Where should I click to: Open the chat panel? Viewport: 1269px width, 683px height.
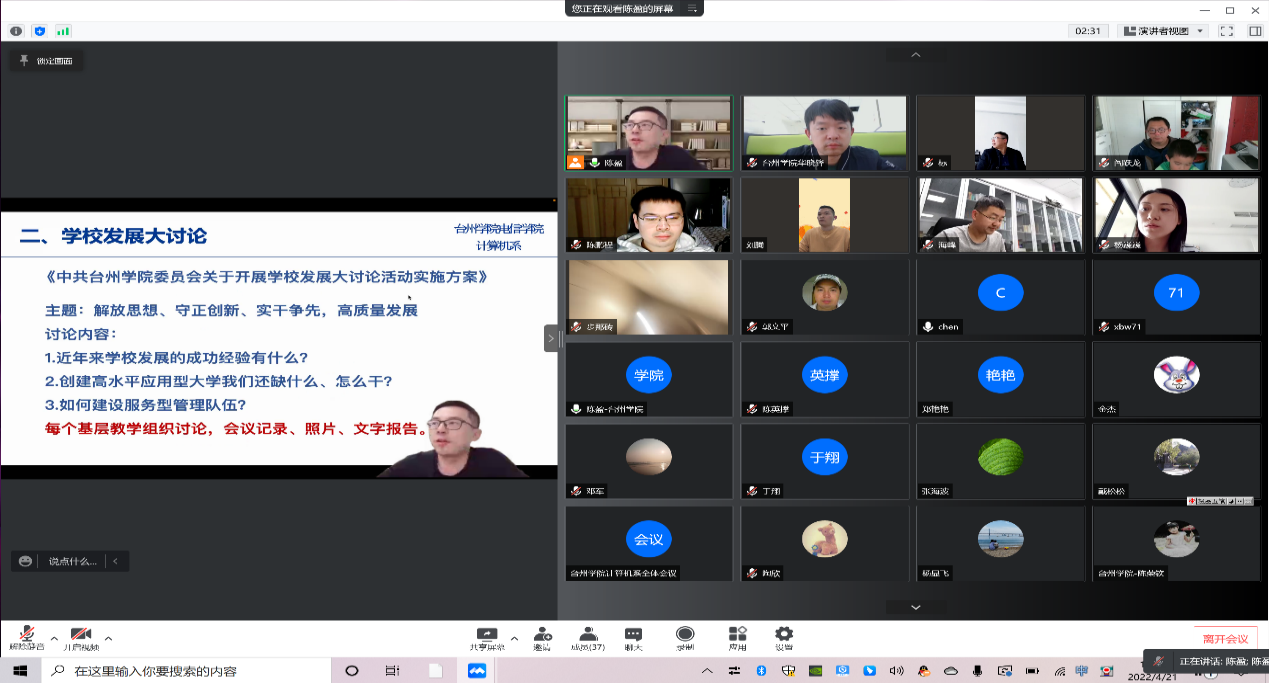pos(633,637)
